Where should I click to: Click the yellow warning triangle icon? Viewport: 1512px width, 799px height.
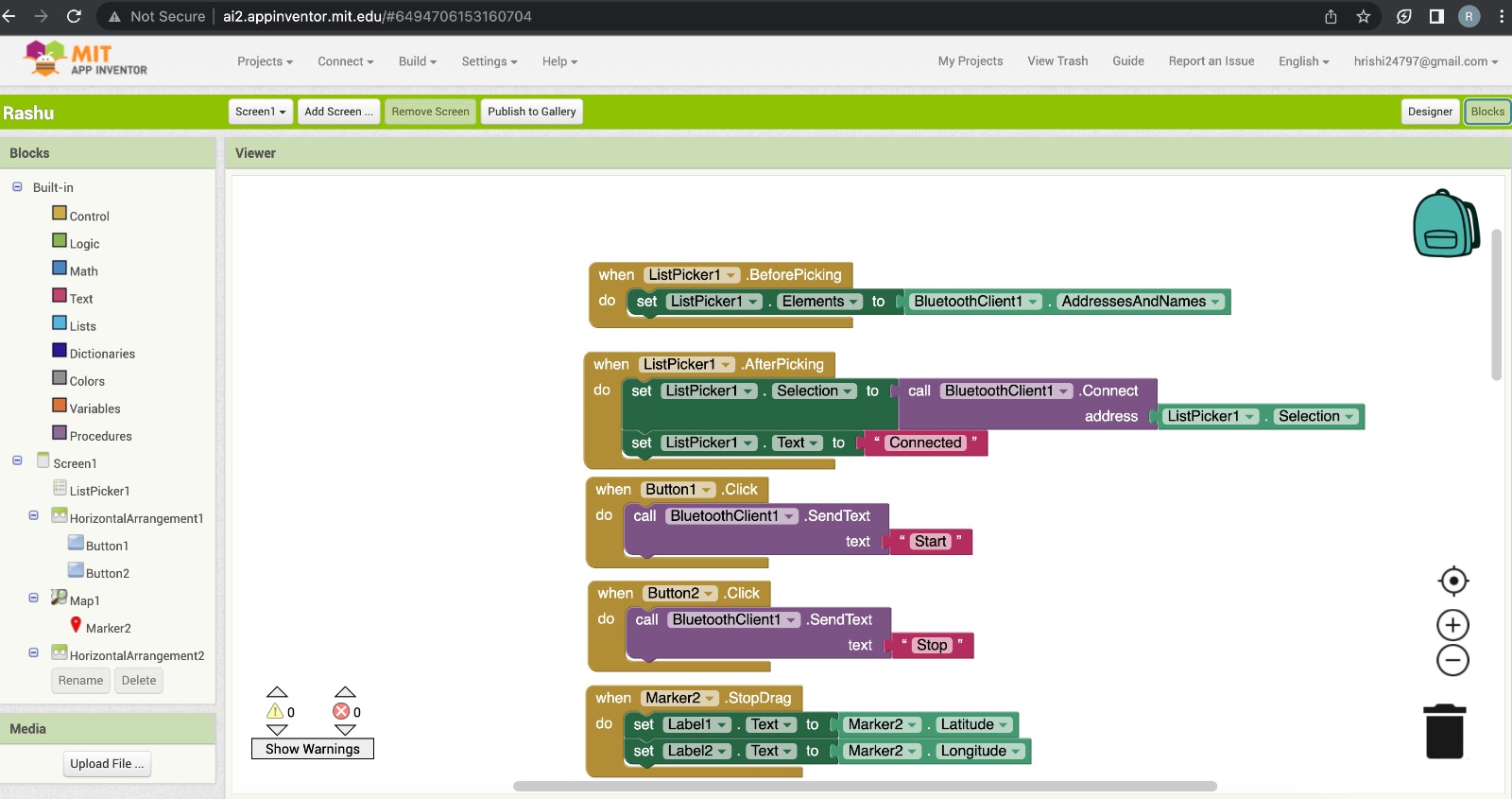pyautogui.click(x=275, y=711)
